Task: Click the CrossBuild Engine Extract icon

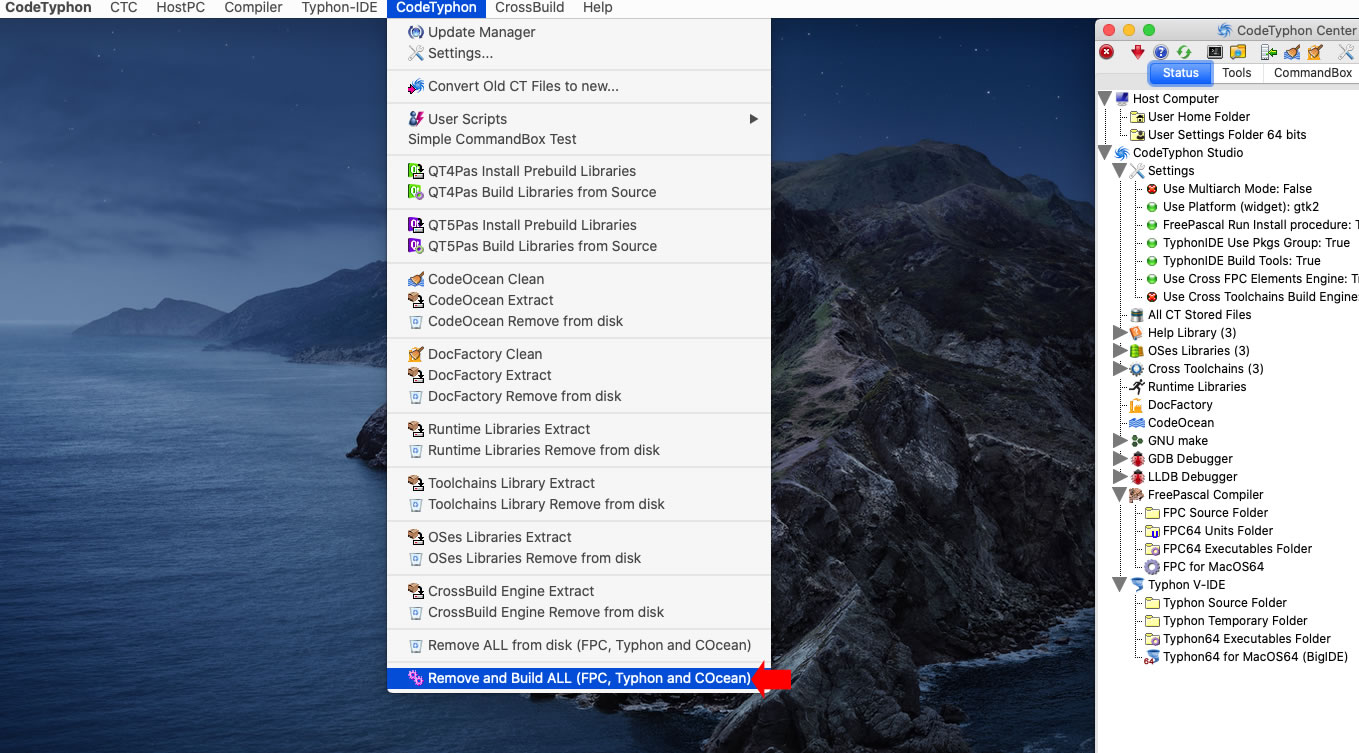Action: (x=416, y=591)
